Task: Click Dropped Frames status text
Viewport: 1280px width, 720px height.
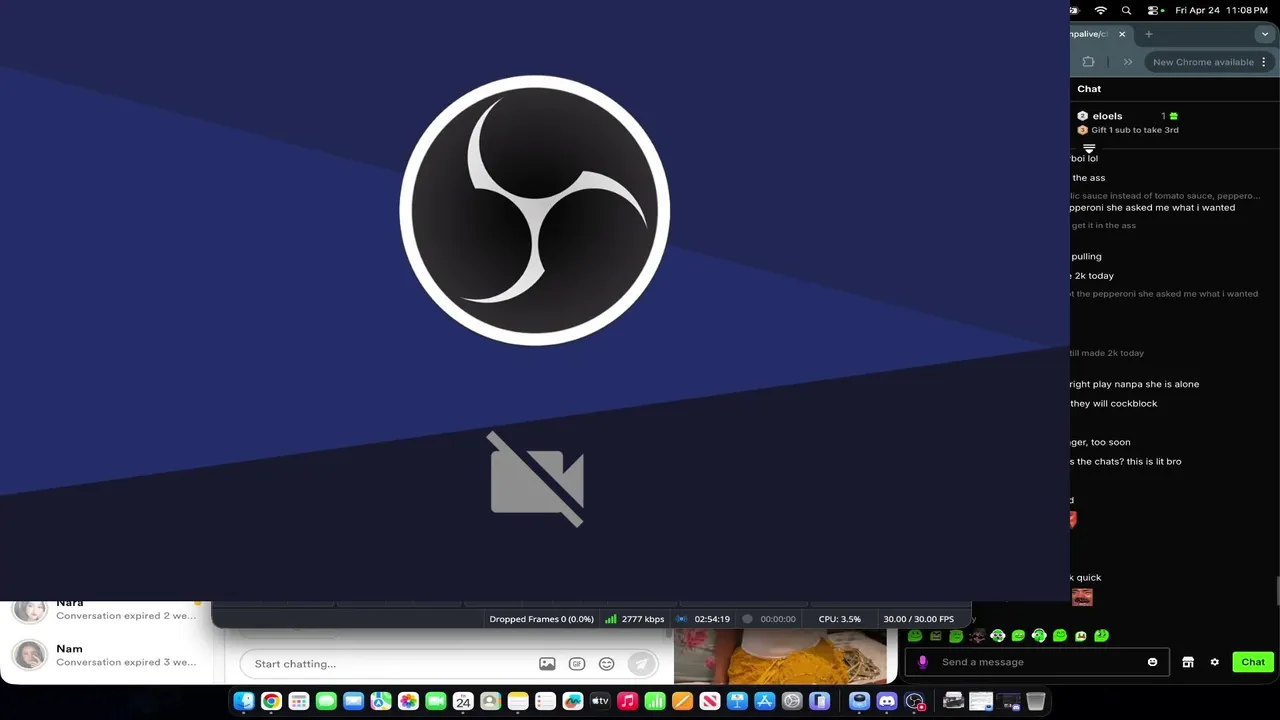Action: click(541, 619)
